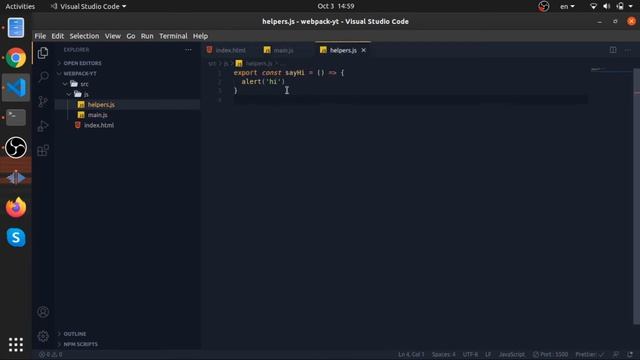Screen dimensions: 640x360
Task: Click the Oct 3 14:59 clock
Action: point(336,6)
